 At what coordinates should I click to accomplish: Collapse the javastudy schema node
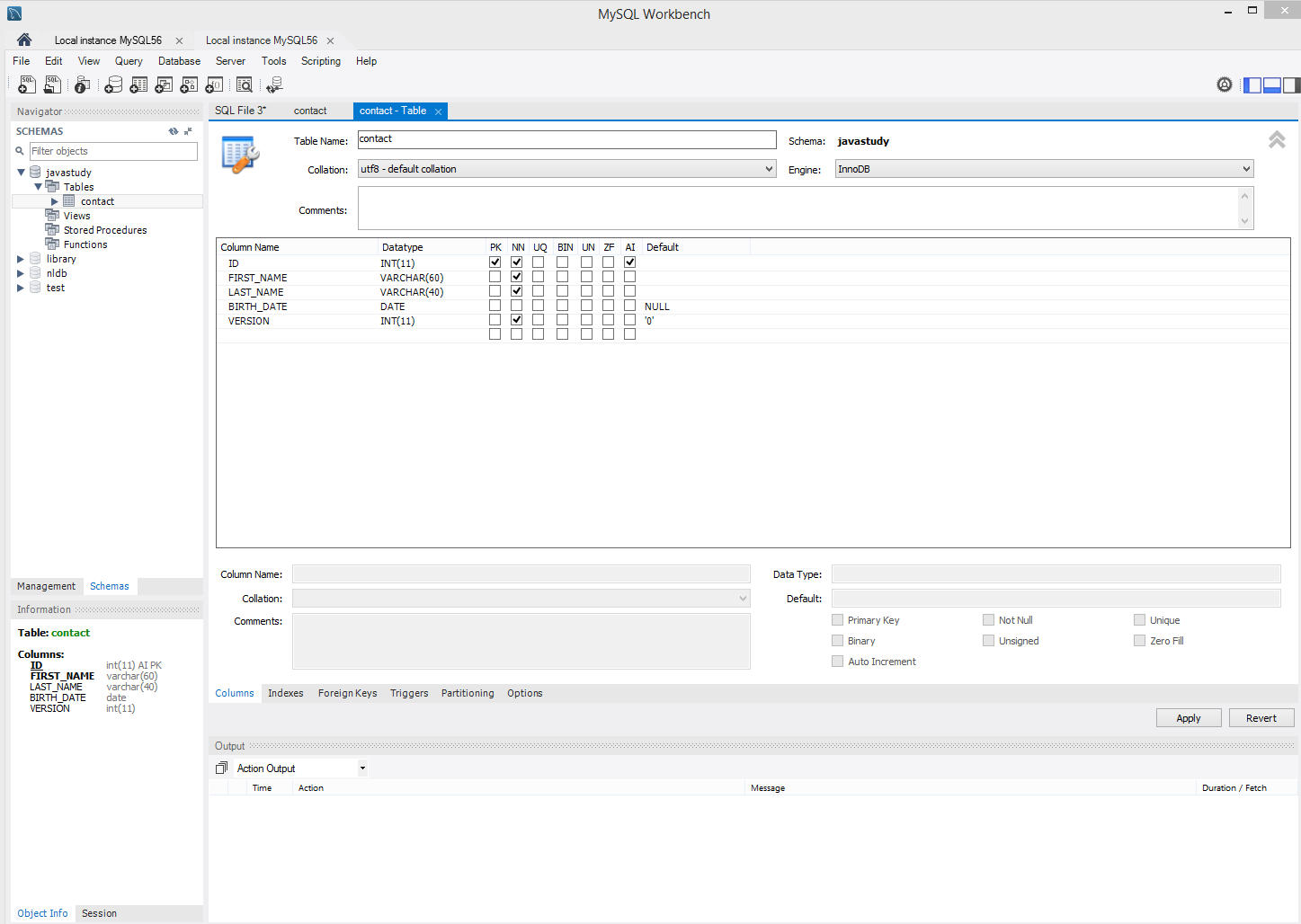pos(21,173)
